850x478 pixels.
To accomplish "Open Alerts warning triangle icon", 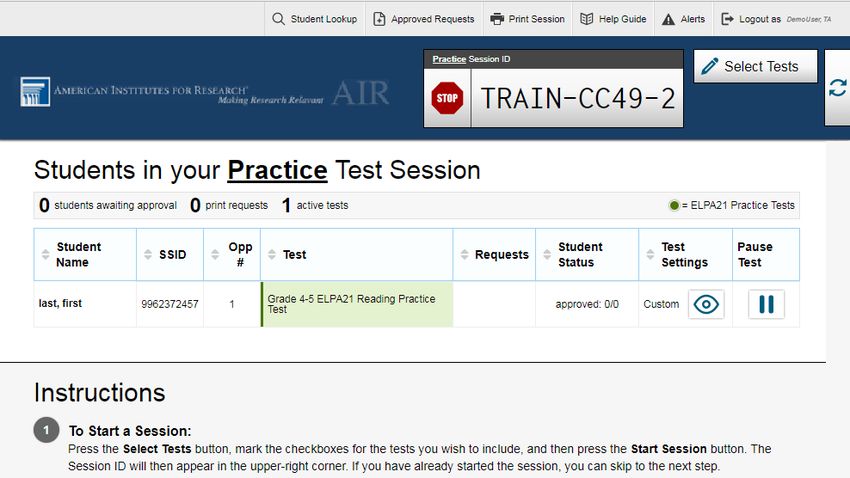I will pos(668,19).
